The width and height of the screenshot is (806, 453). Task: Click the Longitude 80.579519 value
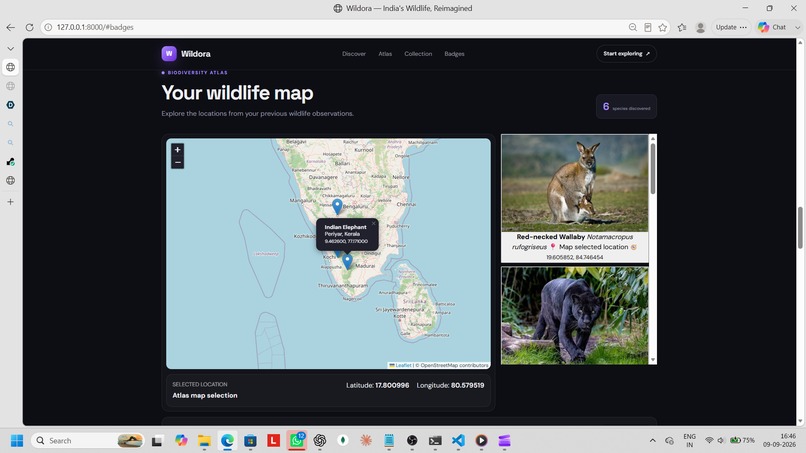point(467,385)
